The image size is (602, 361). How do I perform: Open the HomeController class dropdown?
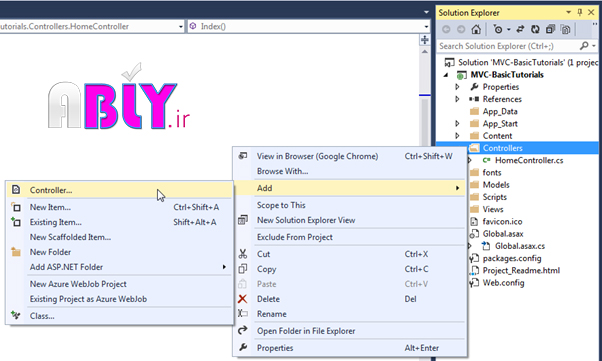click(181, 26)
